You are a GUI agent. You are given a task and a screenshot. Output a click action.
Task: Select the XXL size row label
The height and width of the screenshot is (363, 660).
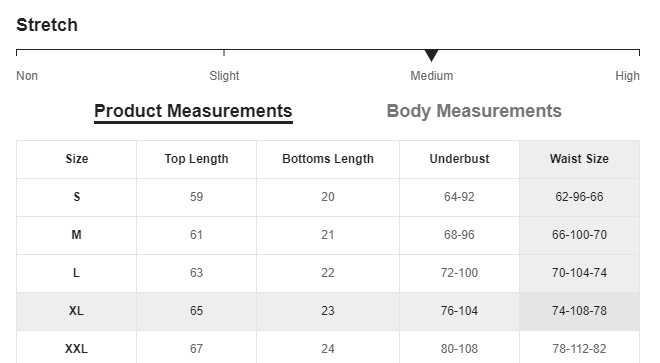tap(77, 347)
